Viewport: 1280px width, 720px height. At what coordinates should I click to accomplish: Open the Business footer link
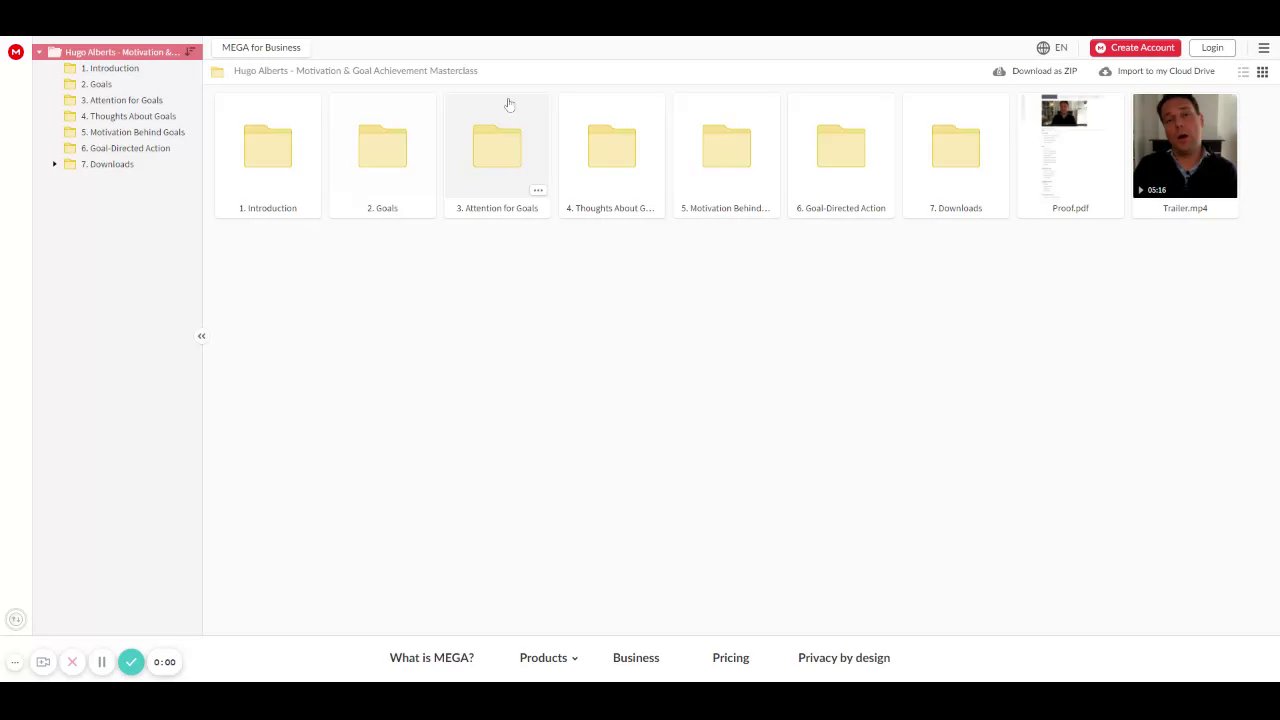coord(636,658)
